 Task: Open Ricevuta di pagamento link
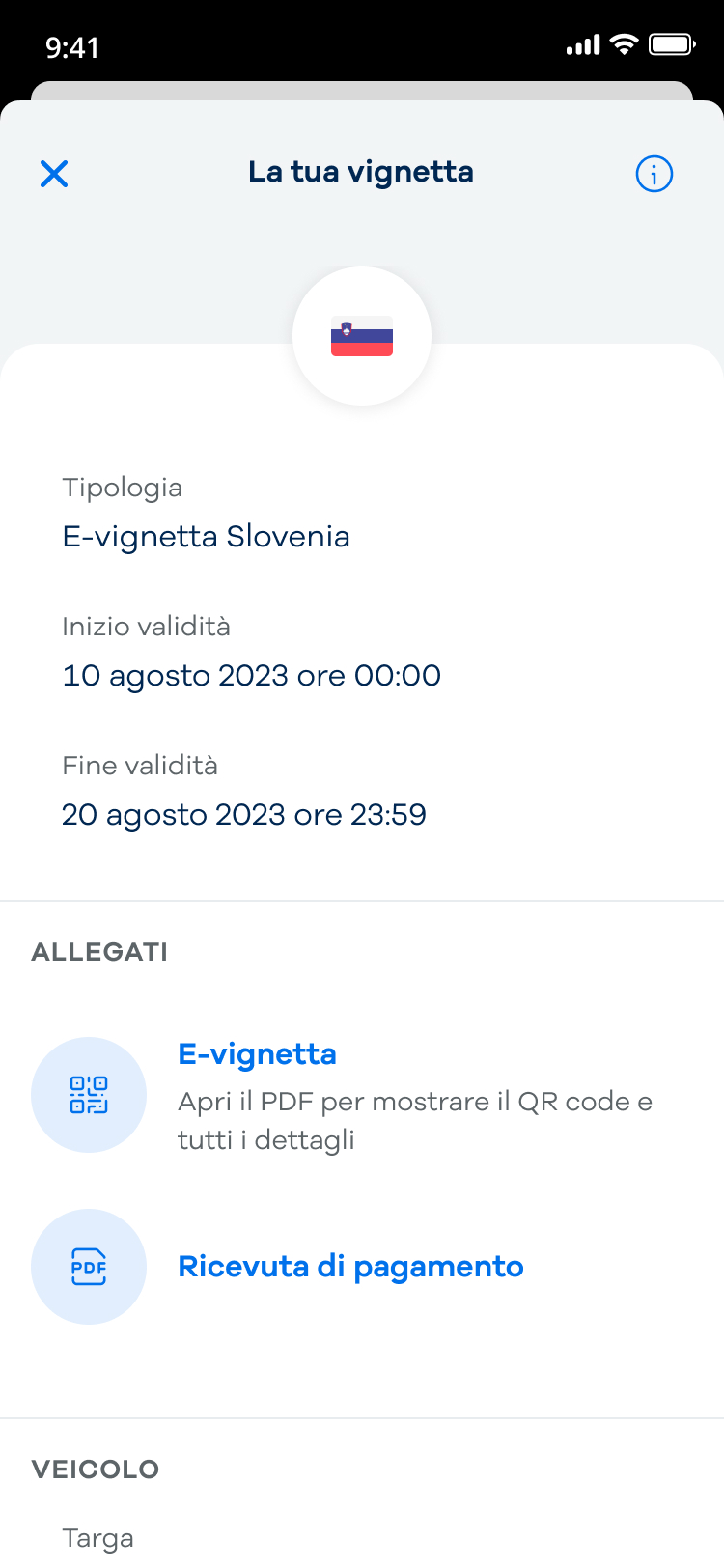pyautogui.click(x=350, y=1267)
